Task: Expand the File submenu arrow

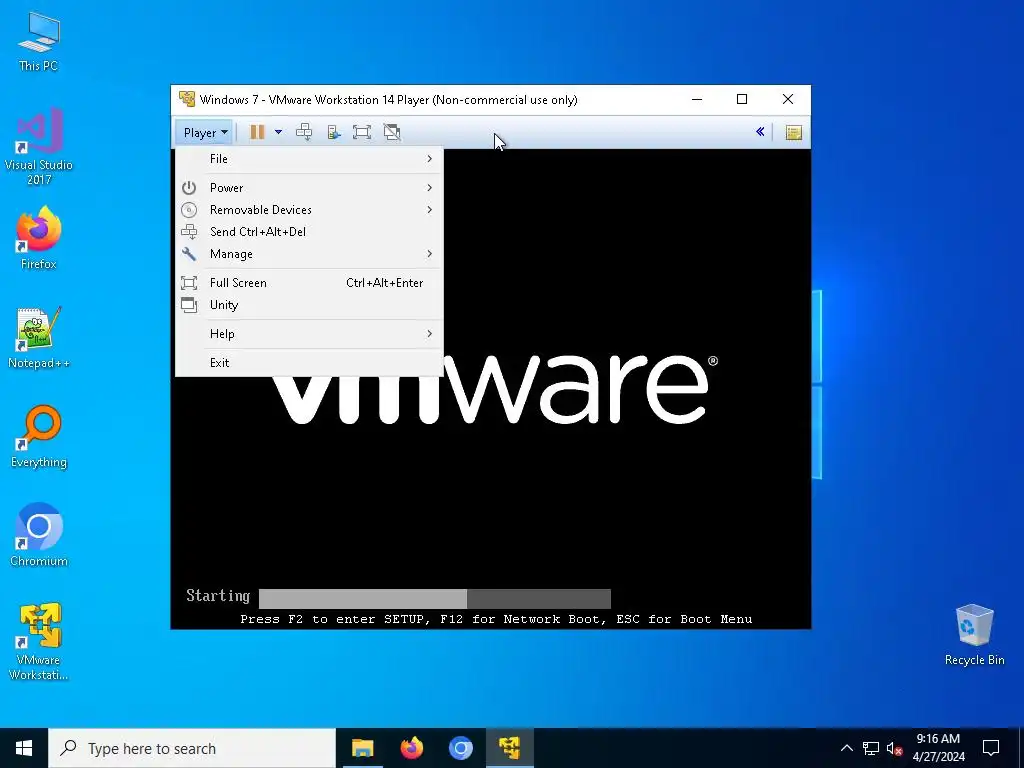Action: pos(429,159)
